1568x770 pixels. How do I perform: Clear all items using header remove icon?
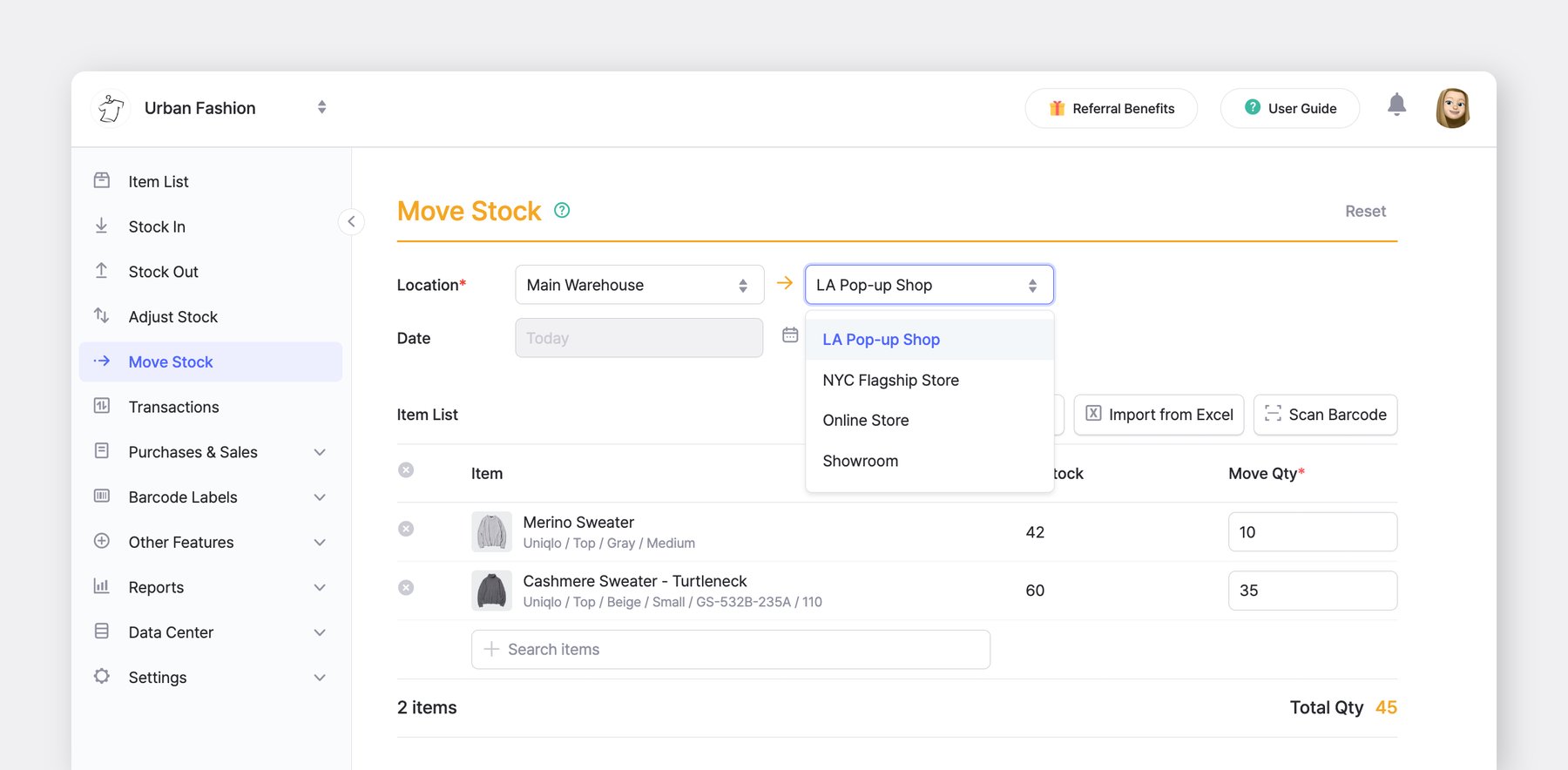click(x=406, y=470)
